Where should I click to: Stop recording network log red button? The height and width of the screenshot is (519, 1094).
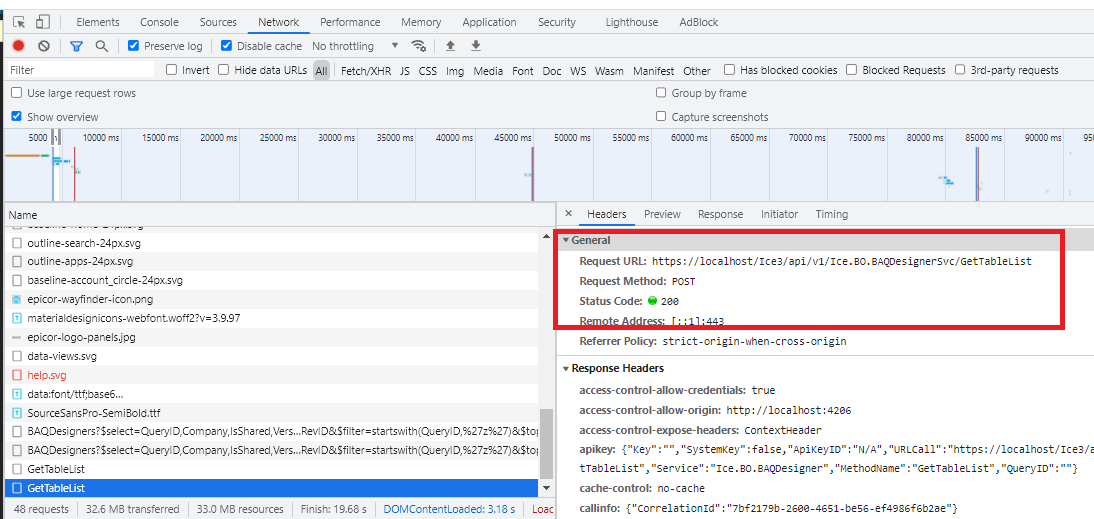pos(19,46)
